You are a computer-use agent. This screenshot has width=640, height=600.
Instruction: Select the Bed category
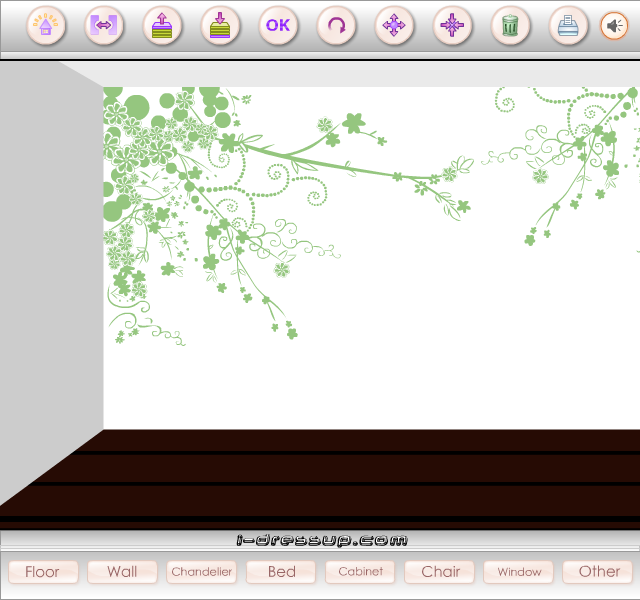click(x=281, y=572)
